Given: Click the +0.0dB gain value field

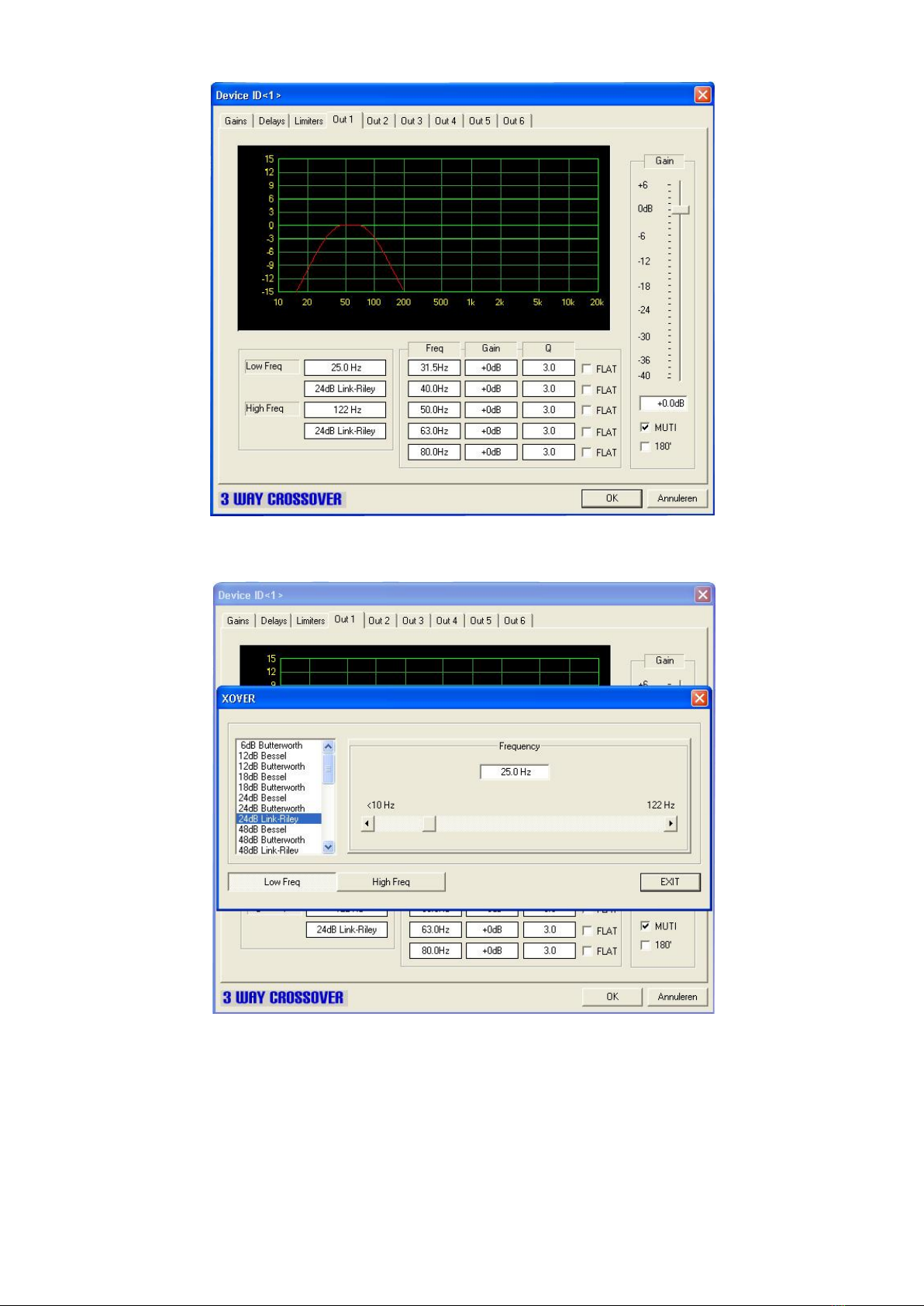Looking at the screenshot, I should click(664, 404).
